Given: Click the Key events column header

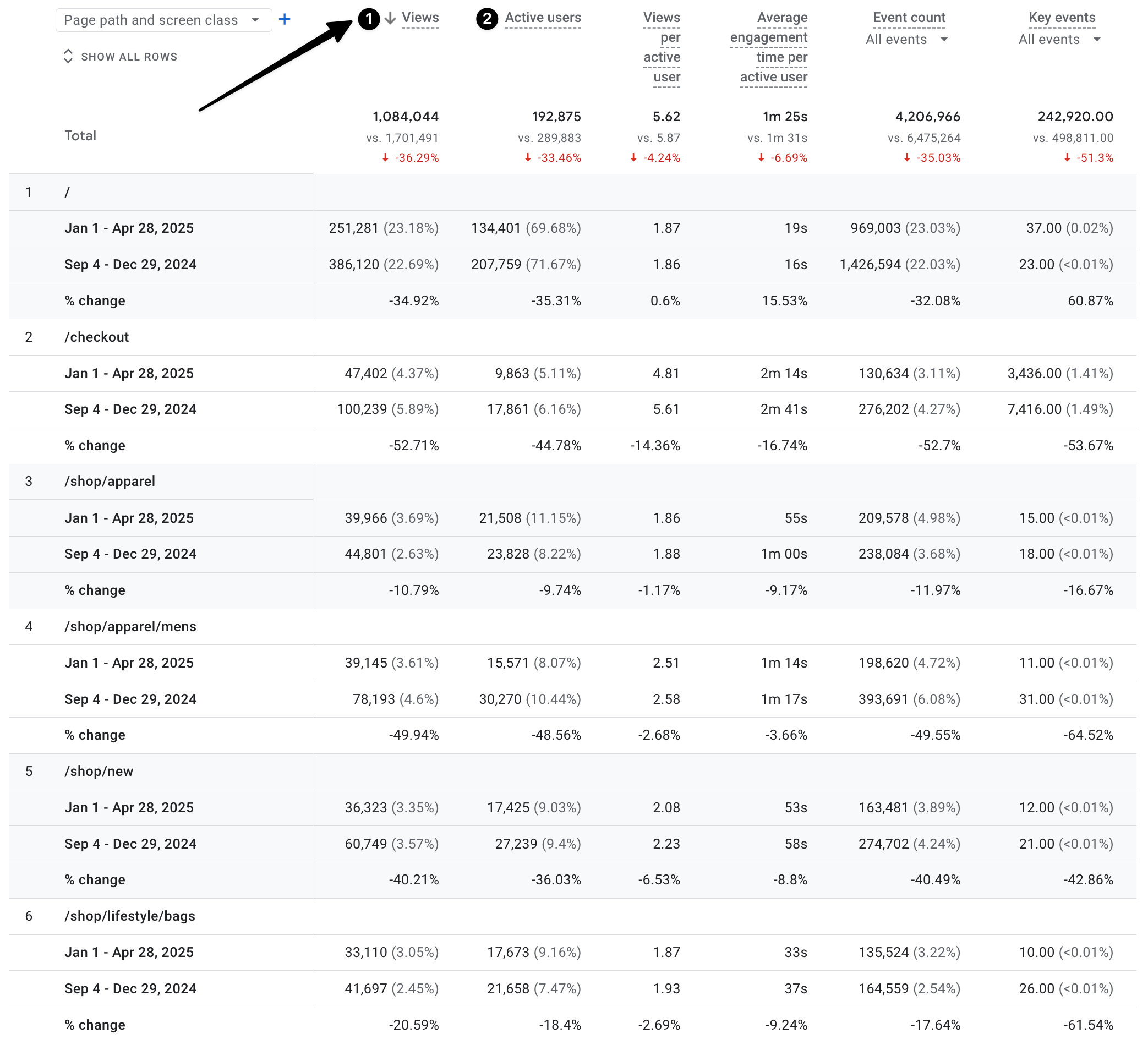Looking at the screenshot, I should [x=1062, y=18].
